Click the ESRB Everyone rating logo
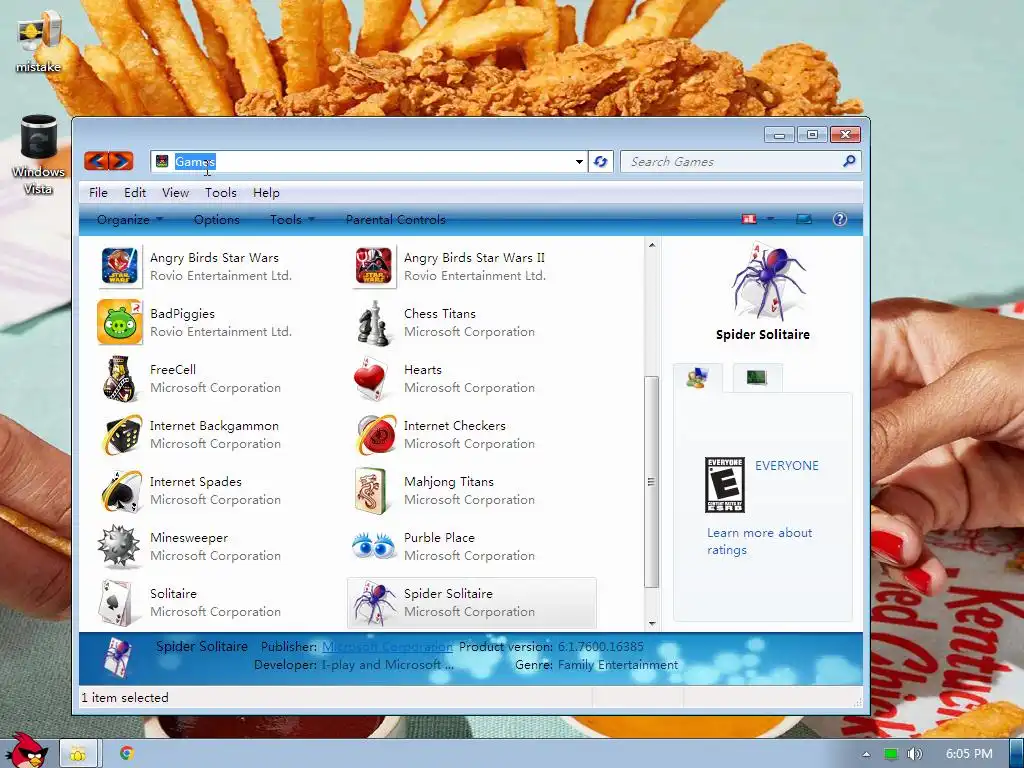Image resolution: width=1024 pixels, height=768 pixels. click(x=725, y=485)
